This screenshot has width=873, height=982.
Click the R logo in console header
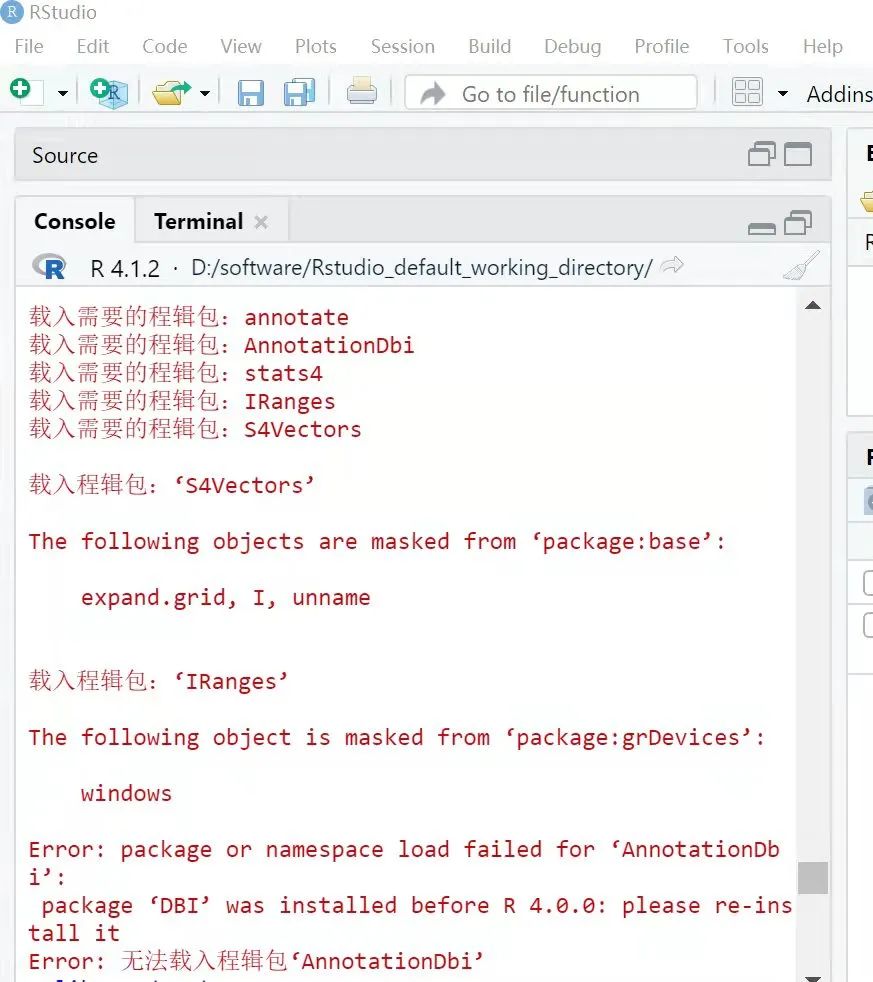[x=49, y=267]
